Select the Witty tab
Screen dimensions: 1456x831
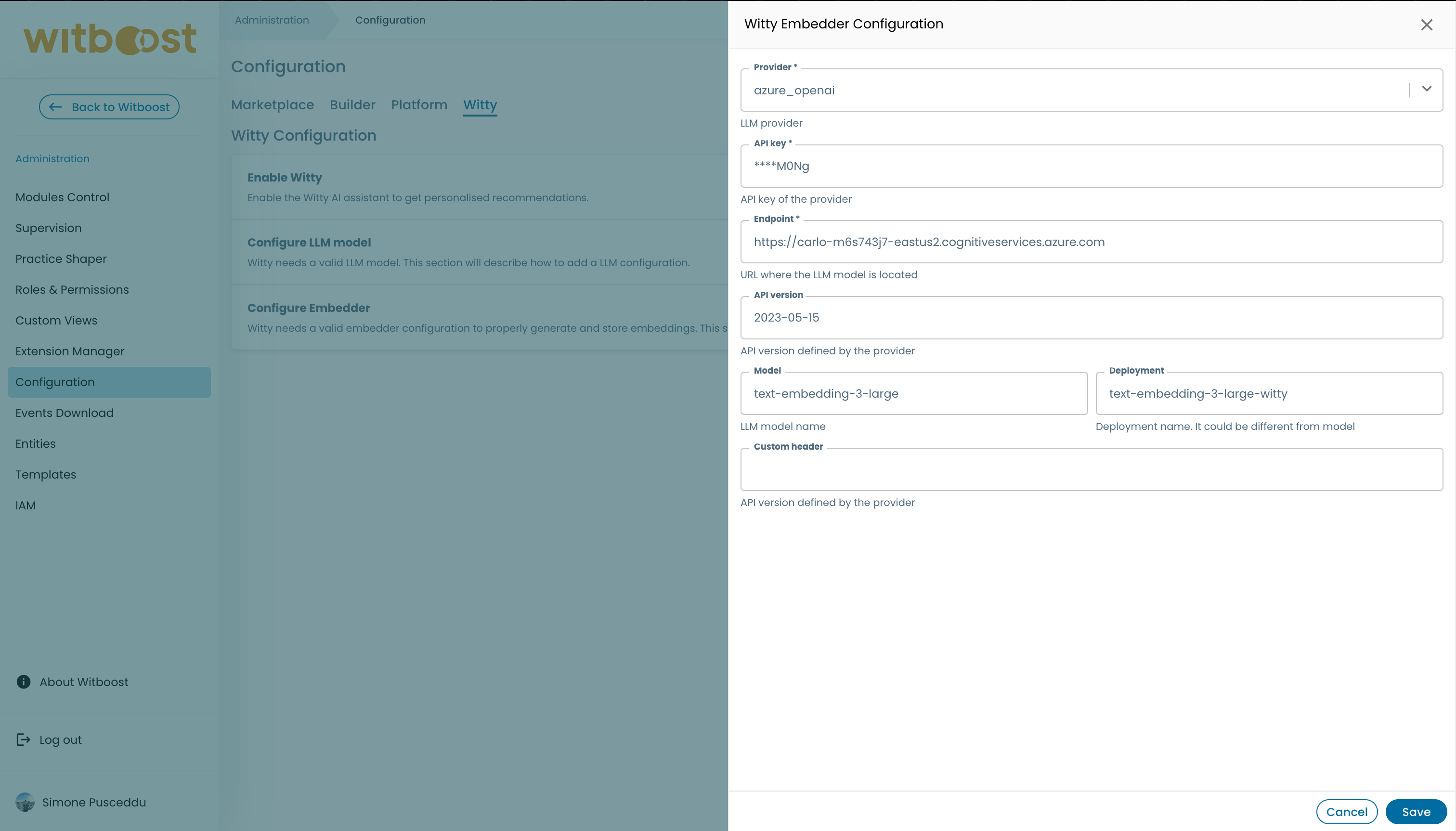[x=480, y=105]
